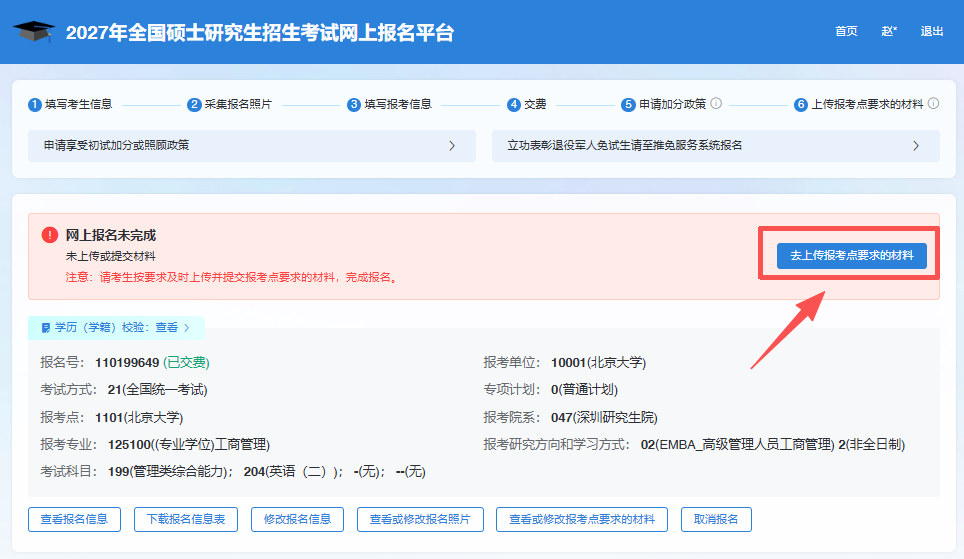Click the document icon before 学历(学籍)校验
Viewport: 964px width, 559px height.
click(x=45, y=328)
